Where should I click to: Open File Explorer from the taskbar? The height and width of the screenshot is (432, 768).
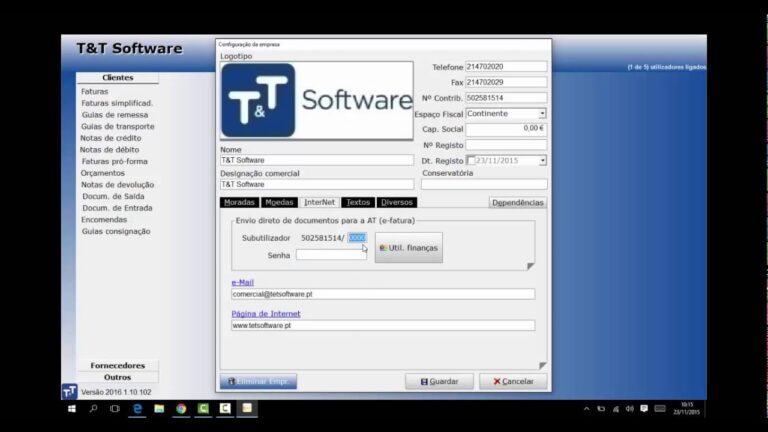pos(159,409)
